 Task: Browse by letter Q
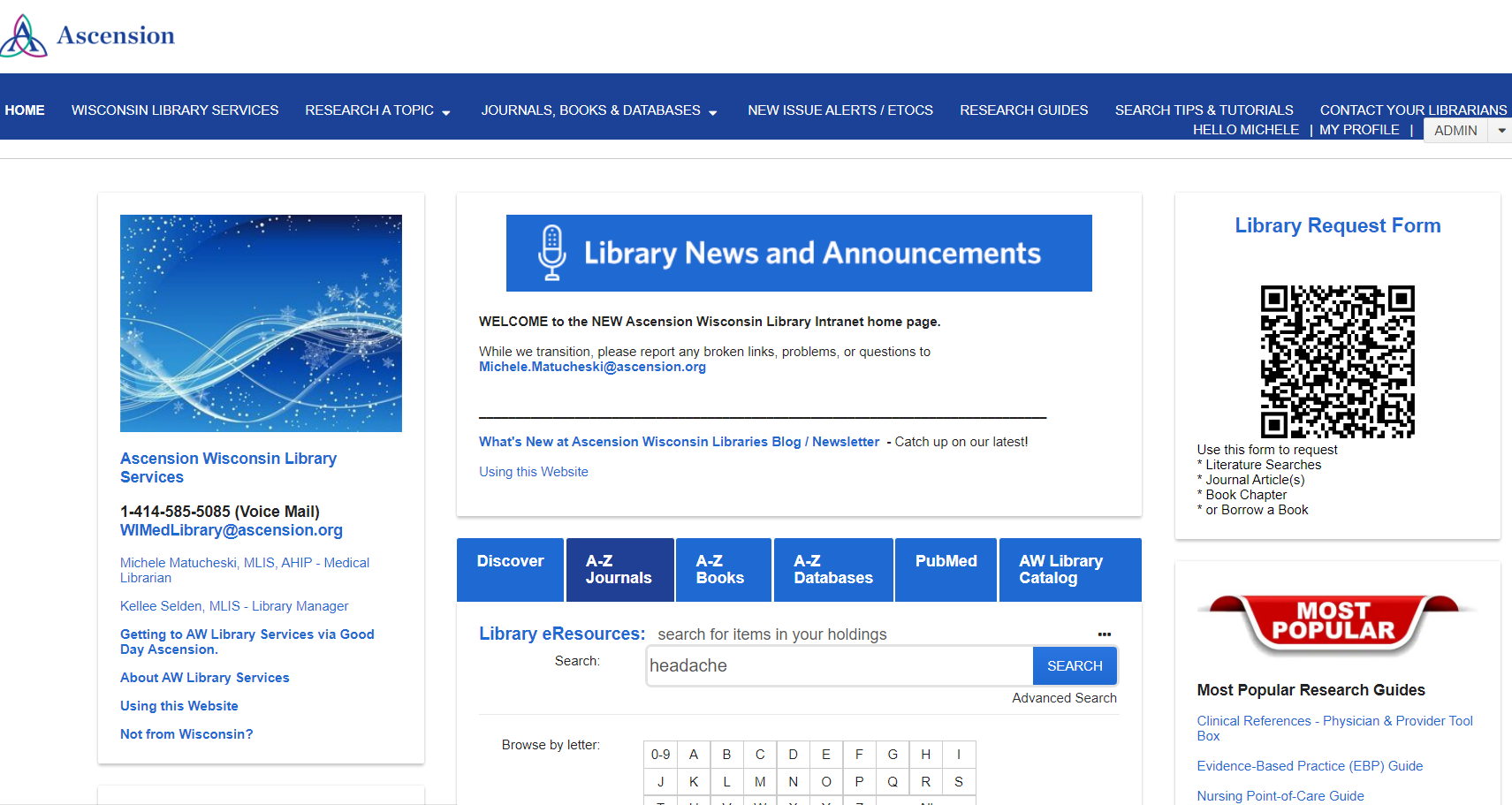point(893,782)
